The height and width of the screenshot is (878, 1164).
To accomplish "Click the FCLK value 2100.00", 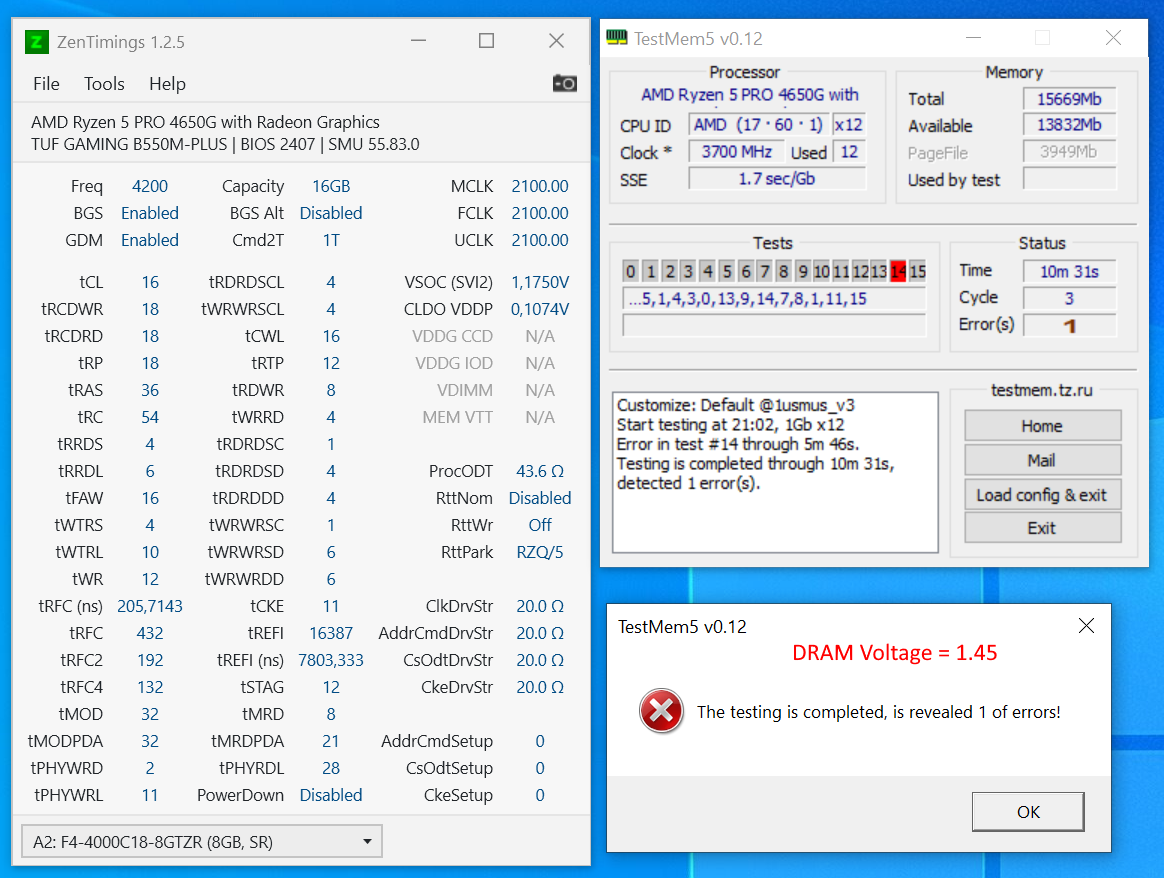I will click(540, 214).
